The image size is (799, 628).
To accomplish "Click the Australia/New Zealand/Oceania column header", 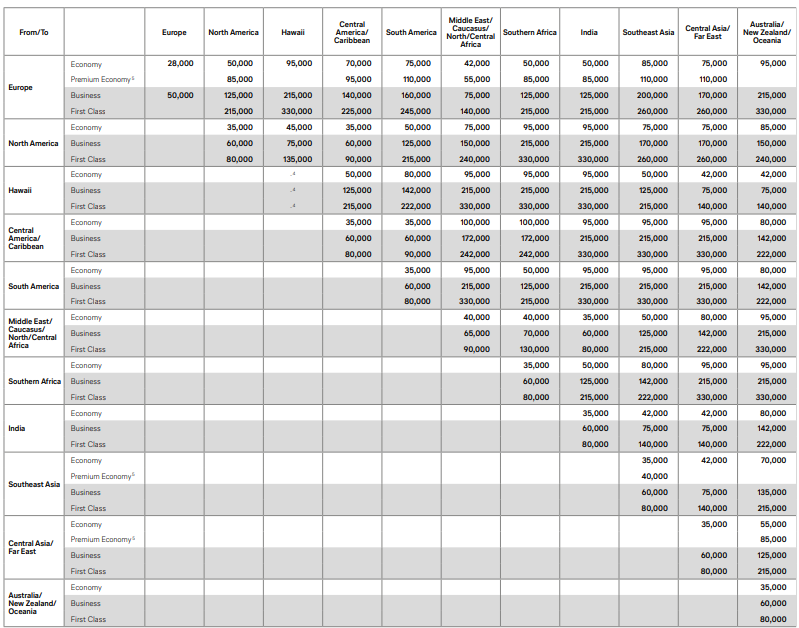I will (x=767, y=32).
